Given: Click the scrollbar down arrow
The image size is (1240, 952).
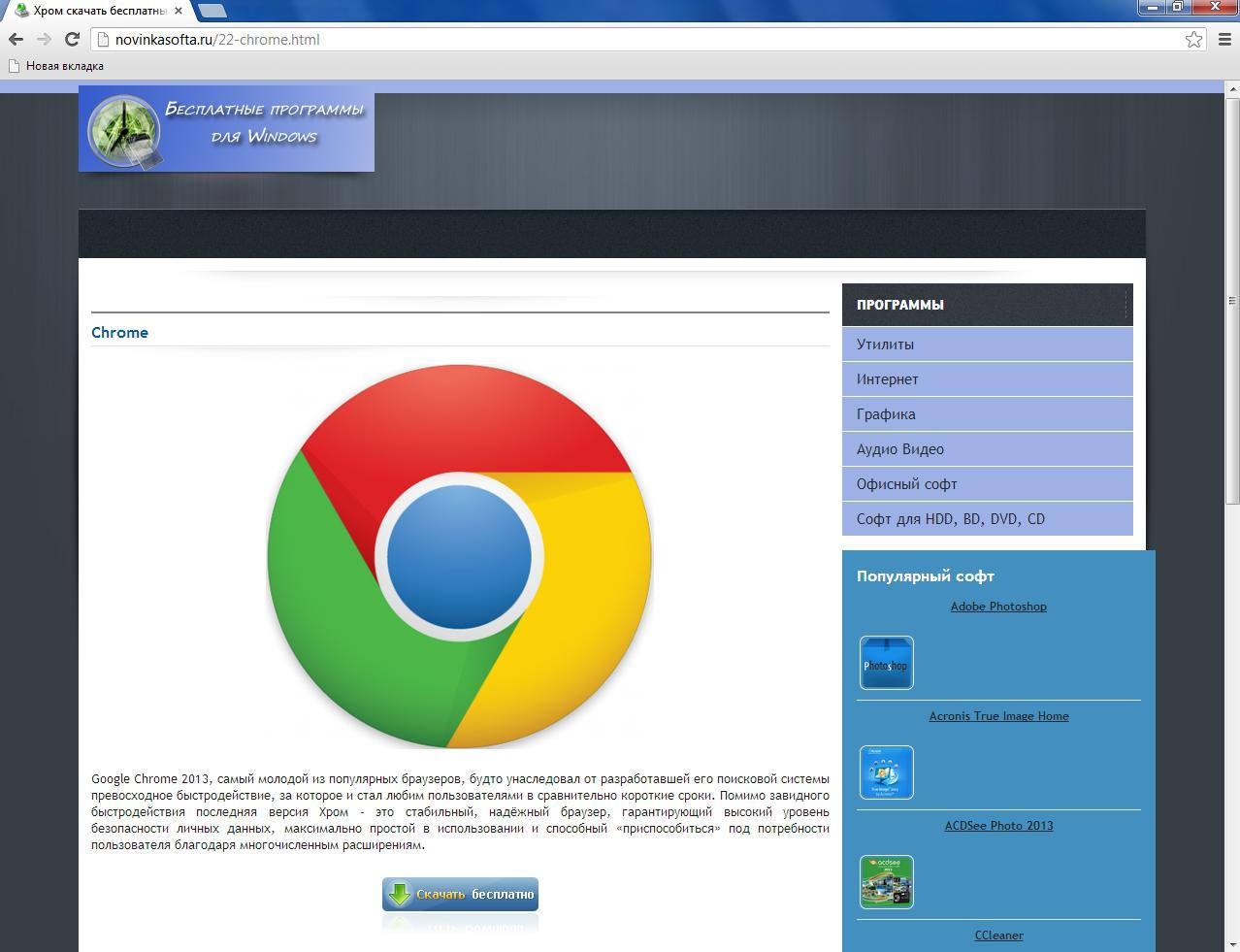Looking at the screenshot, I should click(x=1232, y=944).
